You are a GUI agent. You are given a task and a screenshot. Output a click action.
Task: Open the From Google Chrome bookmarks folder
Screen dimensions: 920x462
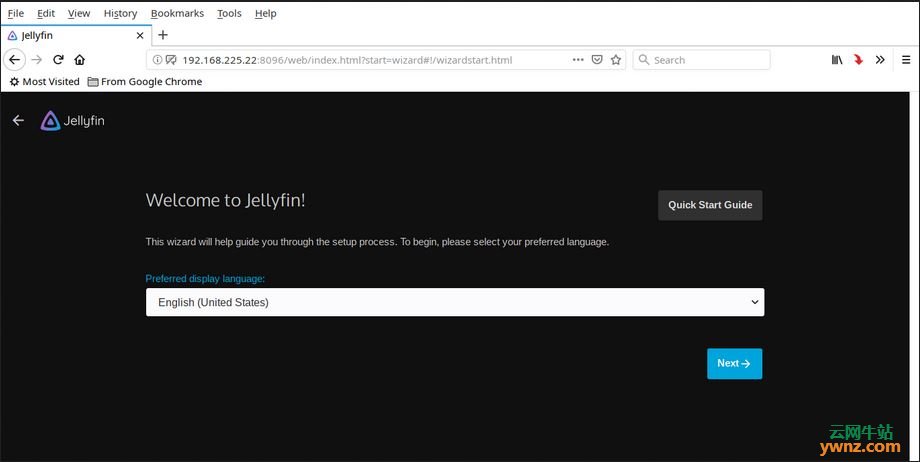[x=145, y=82]
